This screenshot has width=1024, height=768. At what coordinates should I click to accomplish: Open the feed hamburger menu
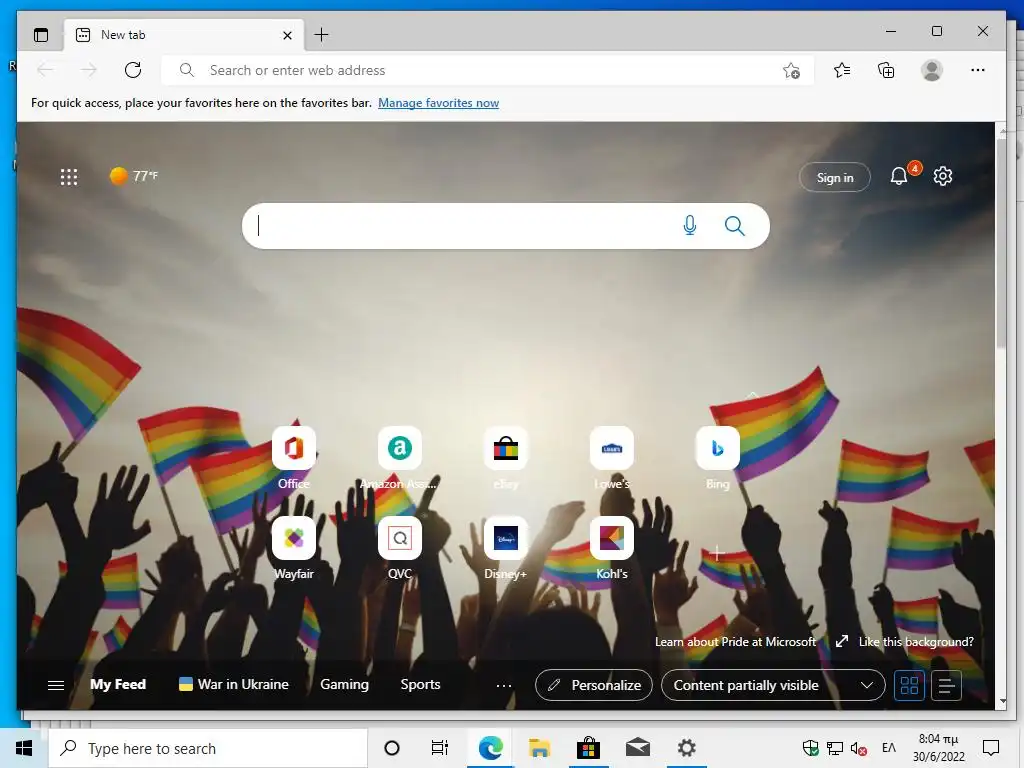click(56, 685)
